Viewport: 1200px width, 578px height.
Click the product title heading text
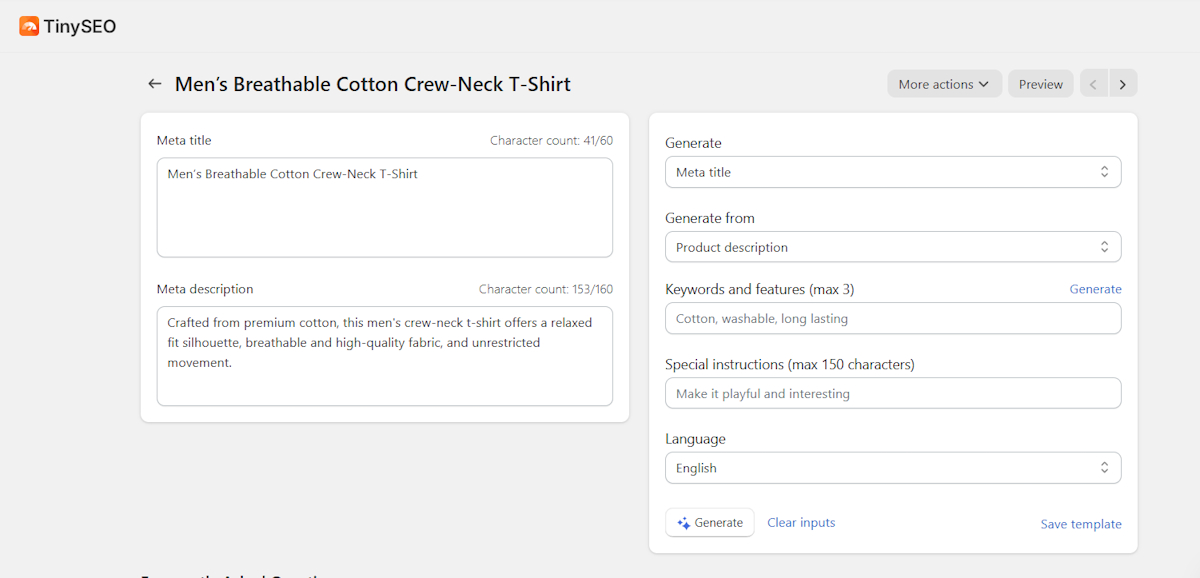pyautogui.click(x=372, y=84)
